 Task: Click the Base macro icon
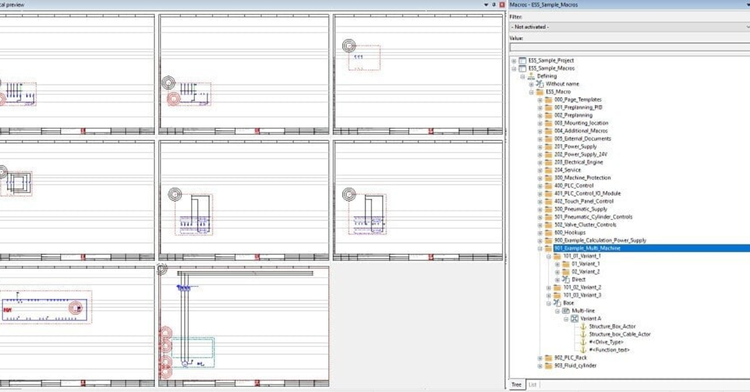coord(557,303)
